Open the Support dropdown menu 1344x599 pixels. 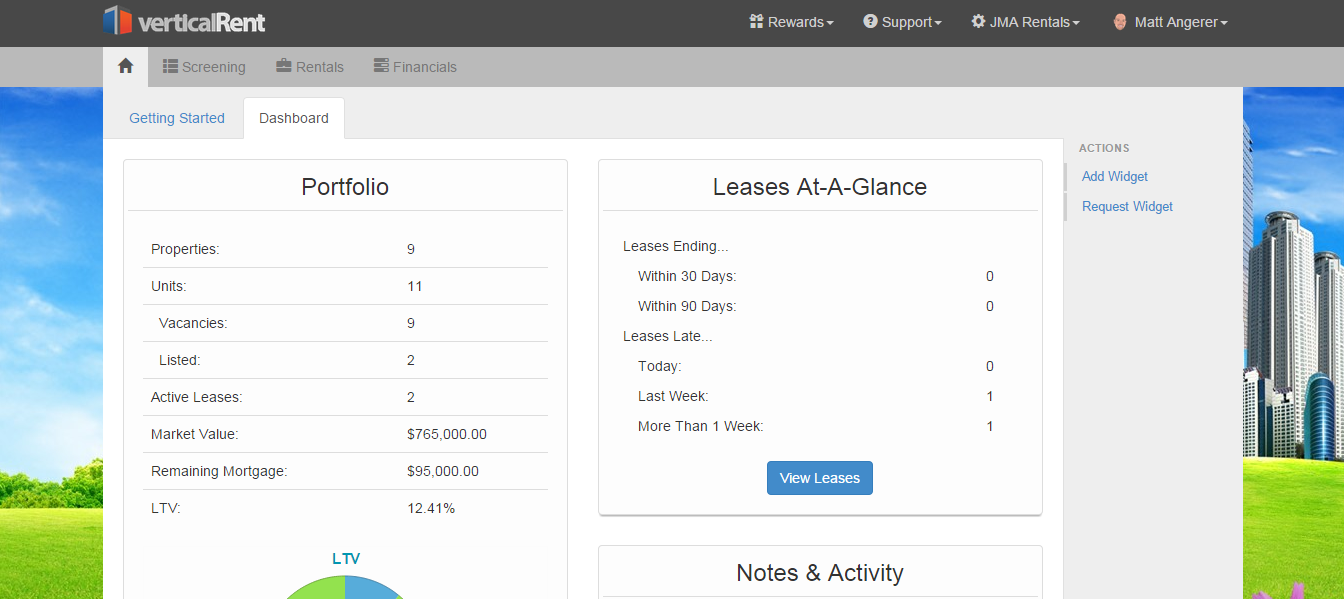coord(902,22)
